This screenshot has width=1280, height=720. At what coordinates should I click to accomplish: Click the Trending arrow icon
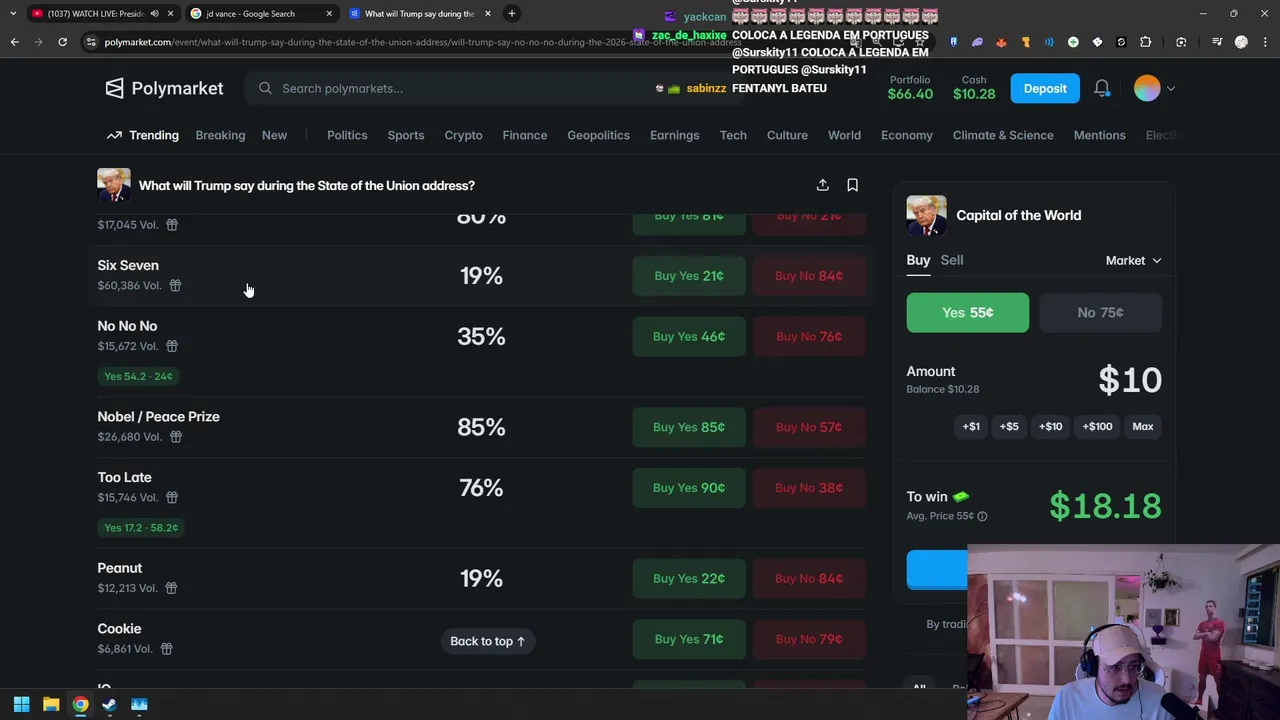pos(114,135)
